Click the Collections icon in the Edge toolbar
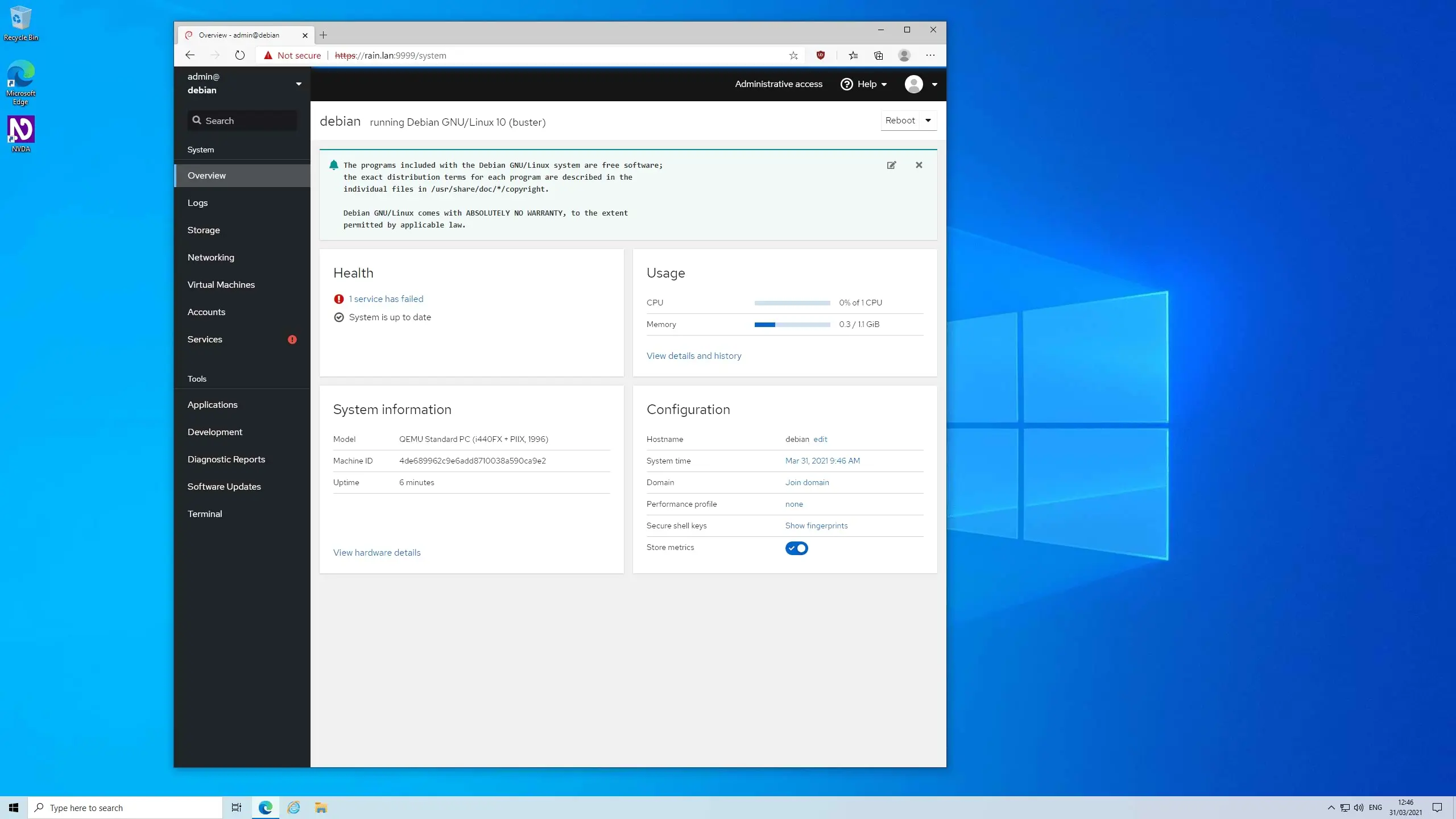Image resolution: width=1456 pixels, height=819 pixels. pos(879,55)
